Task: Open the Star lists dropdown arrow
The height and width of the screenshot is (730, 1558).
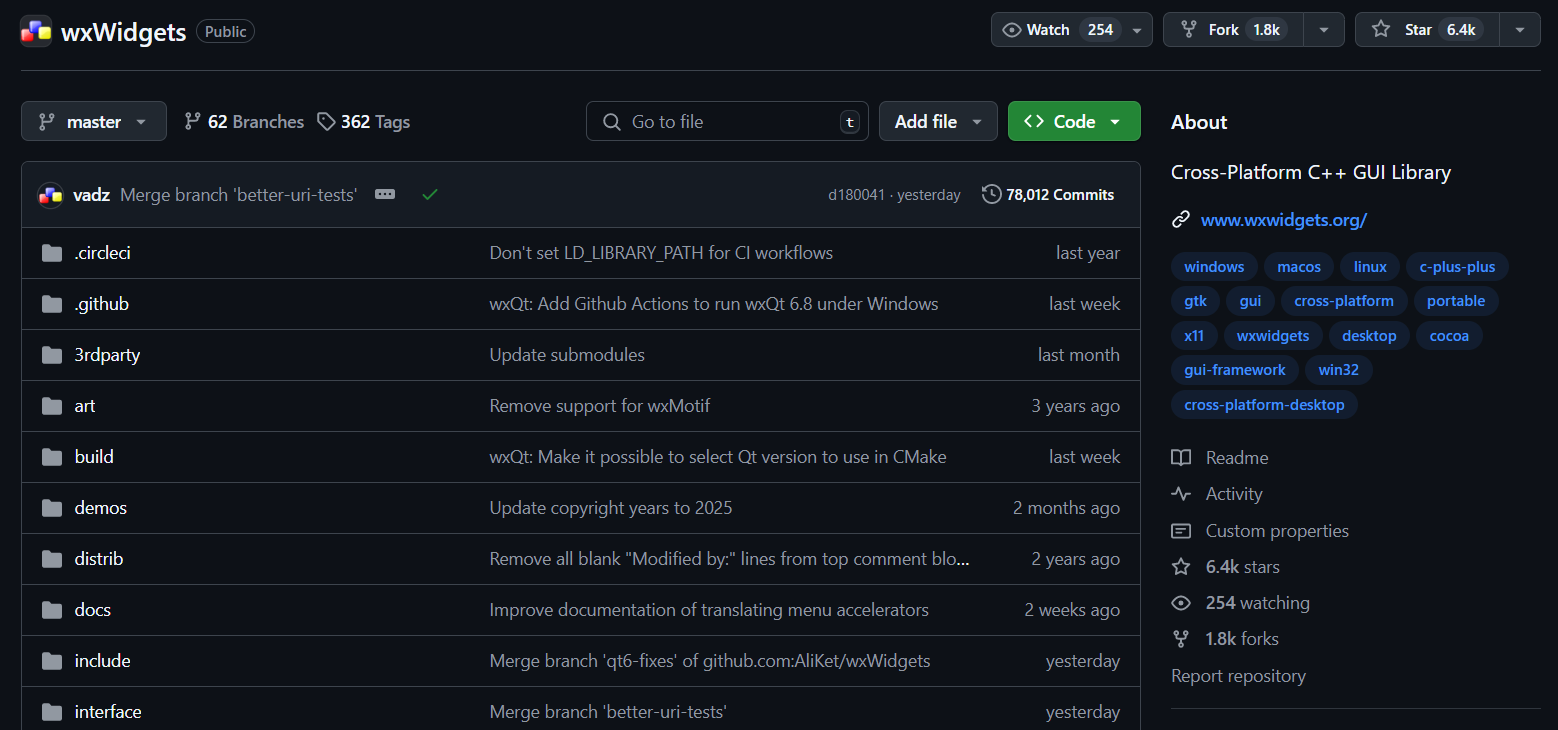Action: pos(1520,30)
